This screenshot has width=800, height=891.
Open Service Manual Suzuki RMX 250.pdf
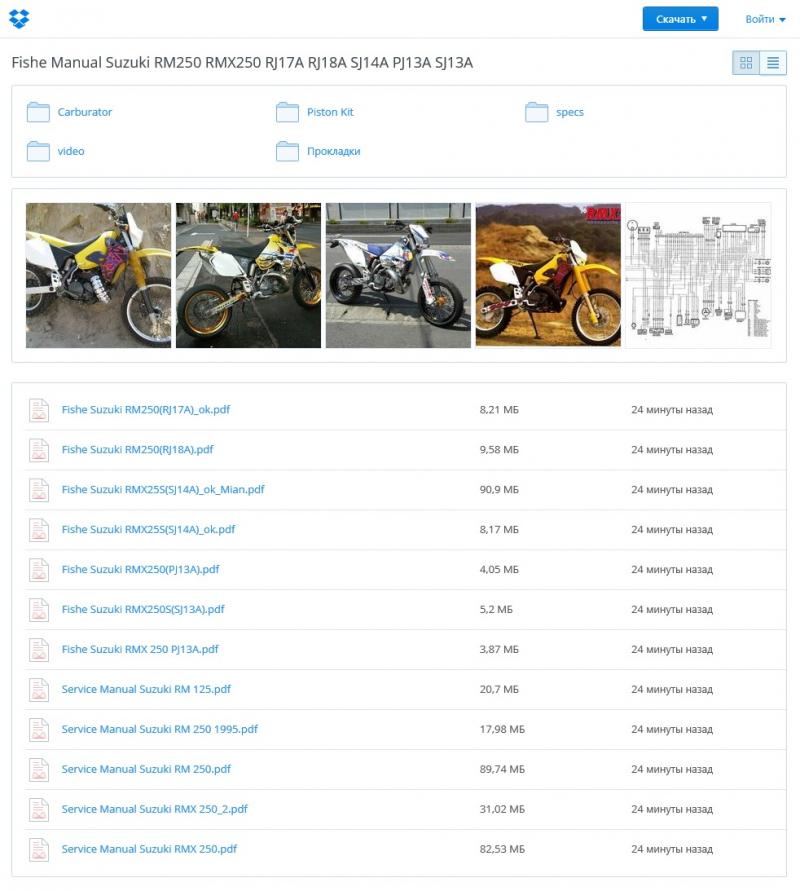point(149,849)
